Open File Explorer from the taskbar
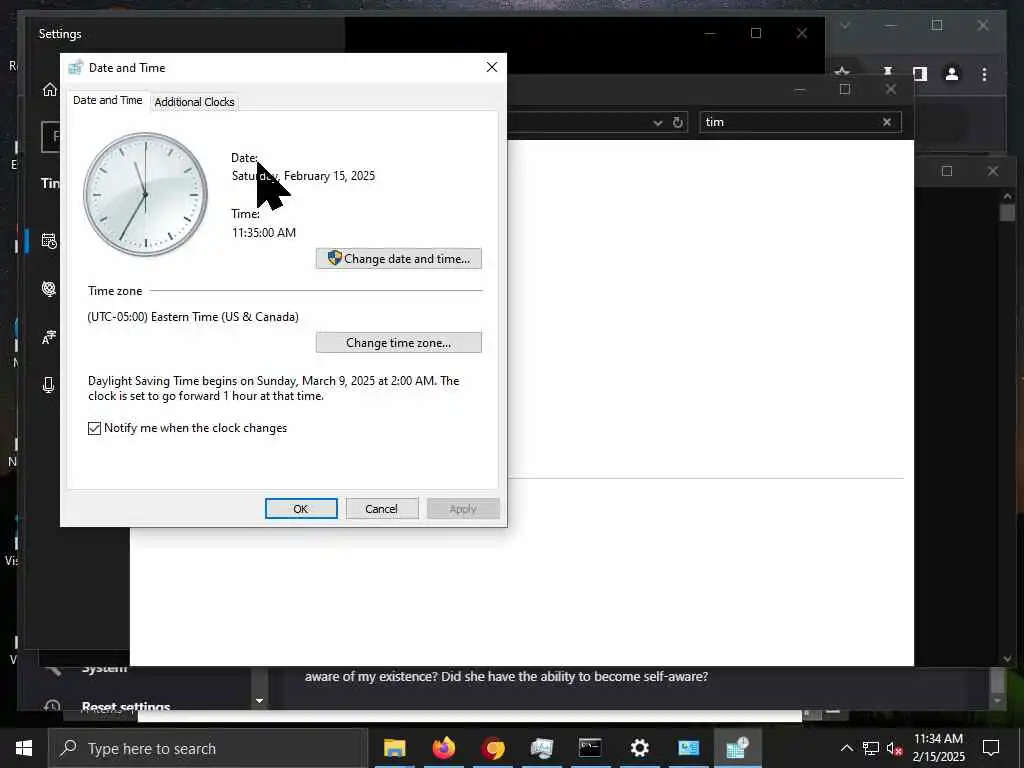 click(394, 748)
